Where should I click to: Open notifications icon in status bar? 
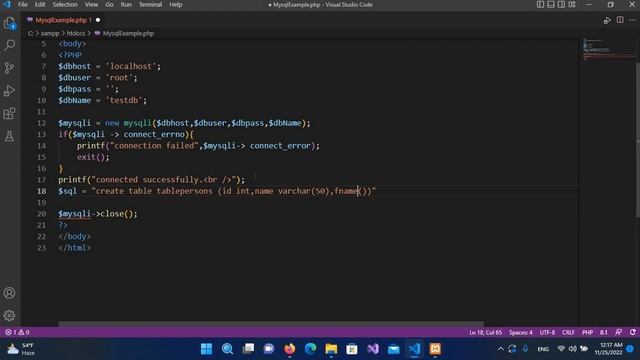(x=633, y=332)
